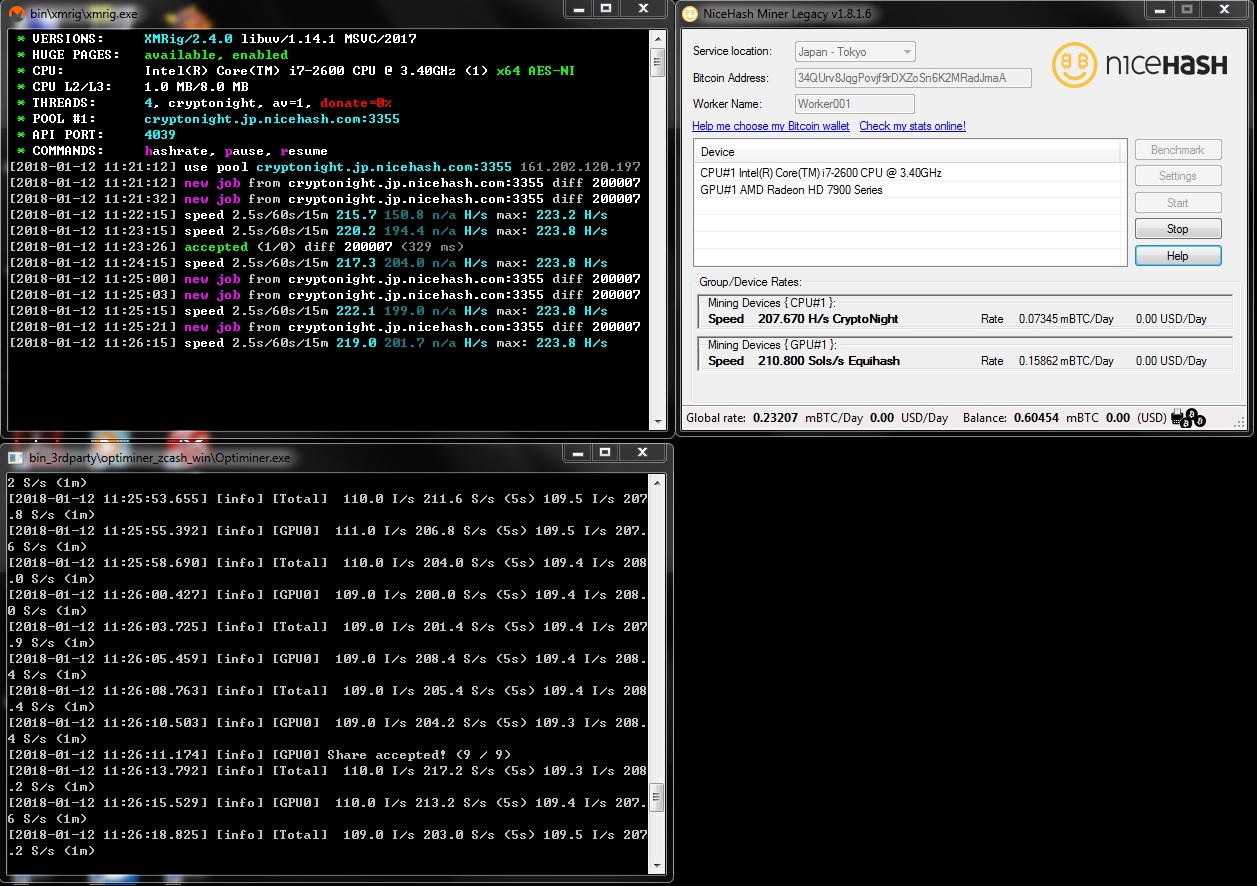This screenshot has height=886, width=1257.
Task: Click the Worker001 name field
Action: 854,103
